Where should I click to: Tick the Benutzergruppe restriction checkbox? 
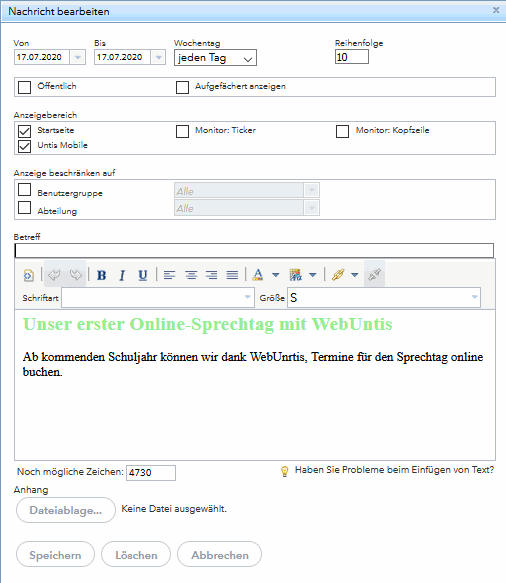[25, 190]
